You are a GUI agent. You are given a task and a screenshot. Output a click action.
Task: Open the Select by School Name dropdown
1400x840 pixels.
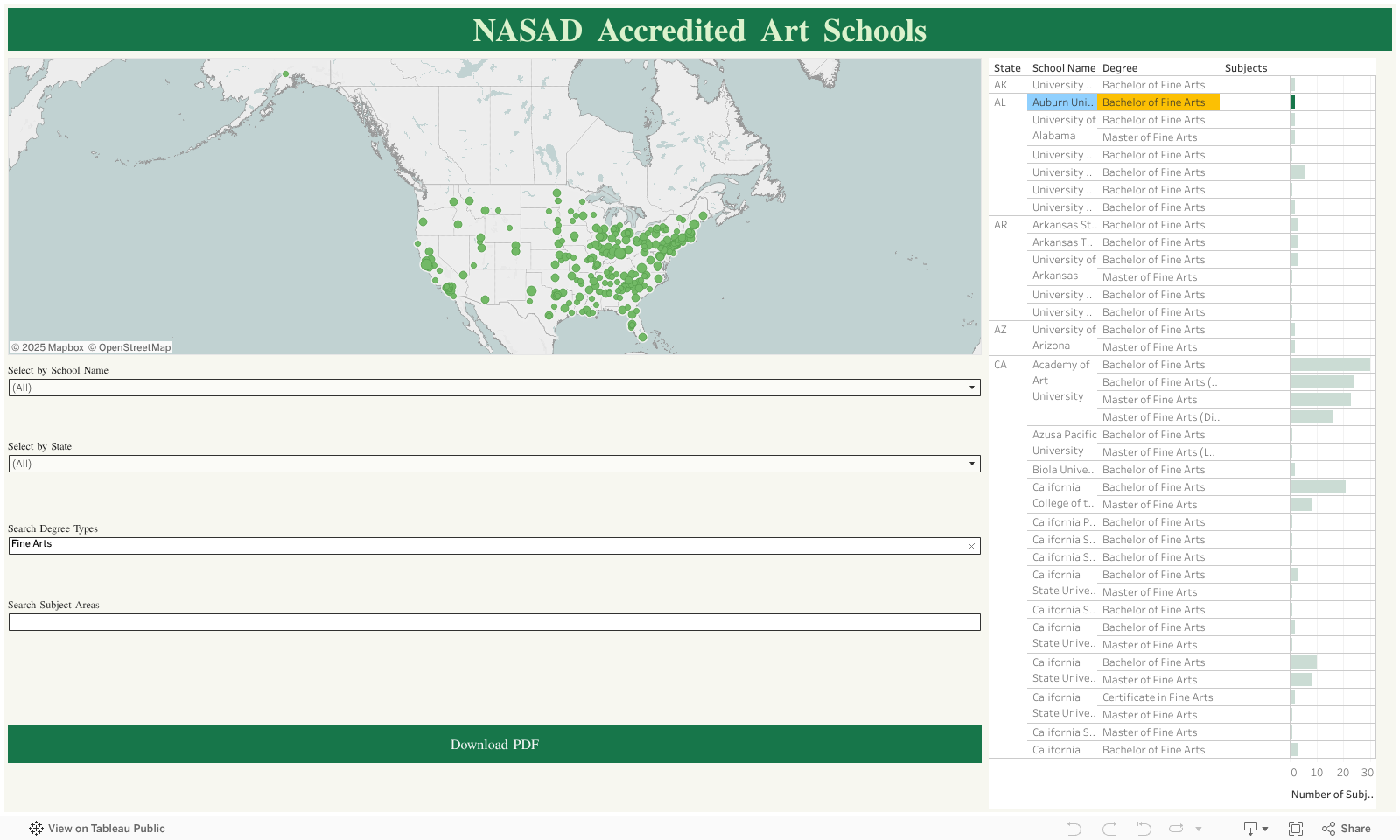point(494,388)
